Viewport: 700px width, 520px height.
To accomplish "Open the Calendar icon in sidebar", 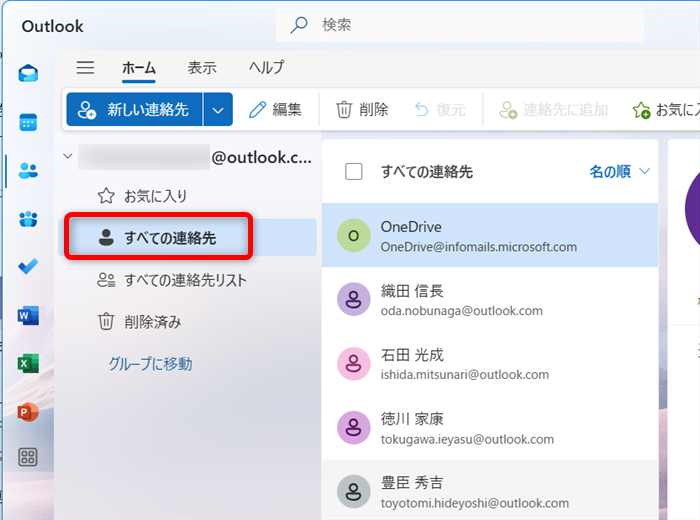I will (28, 122).
